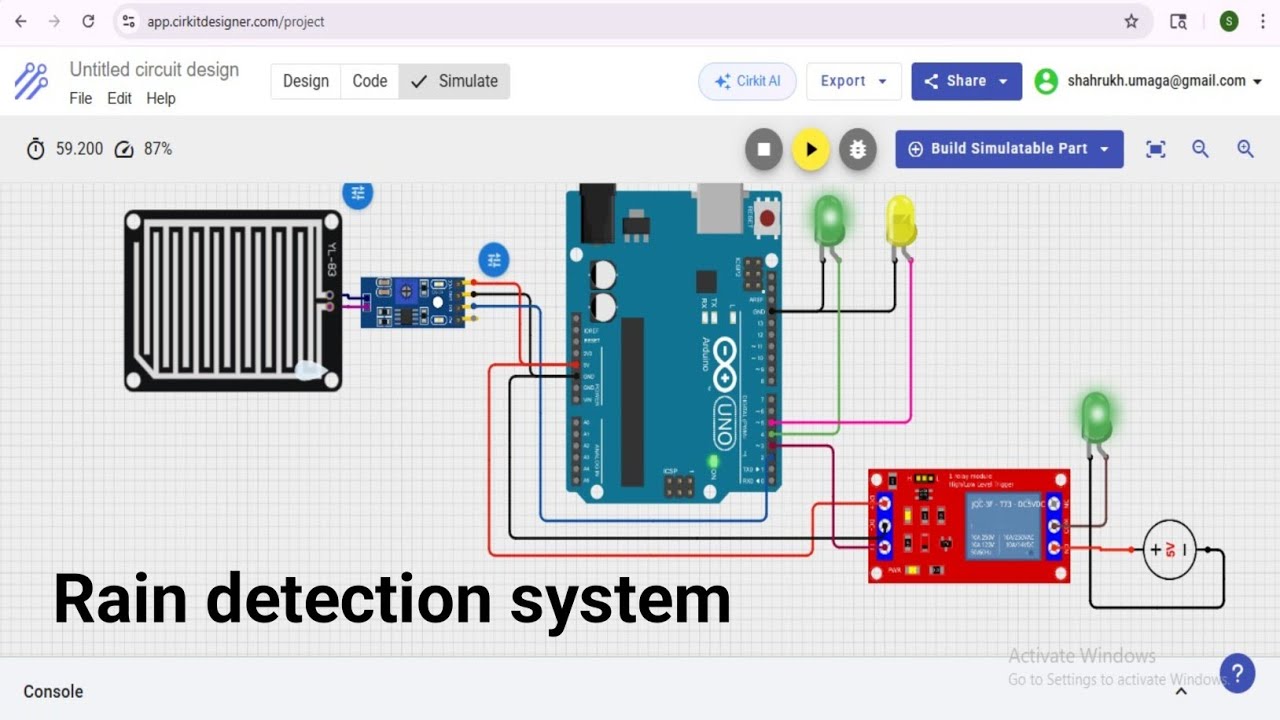The image size is (1280, 720).
Task: Open rain sensor plate settings icon
Action: [358, 194]
